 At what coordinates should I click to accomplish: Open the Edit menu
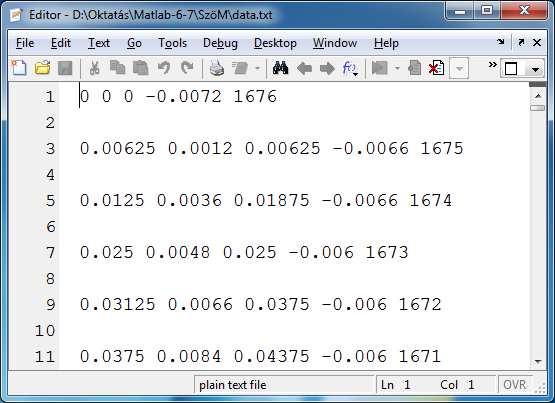(61, 43)
